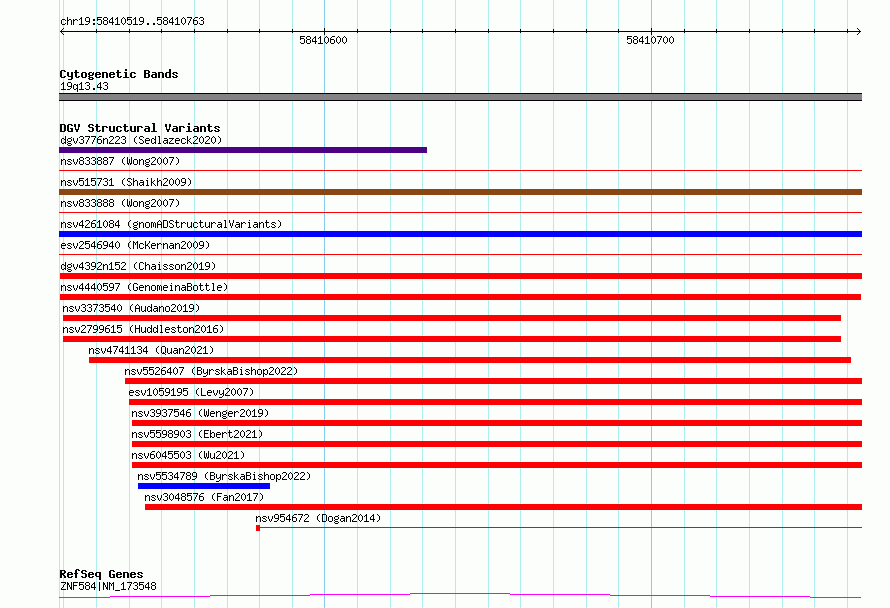Click the dgv3776n223 (Sedlazeck2020) purple bar
This screenshot has width=890, height=608.
point(243,150)
